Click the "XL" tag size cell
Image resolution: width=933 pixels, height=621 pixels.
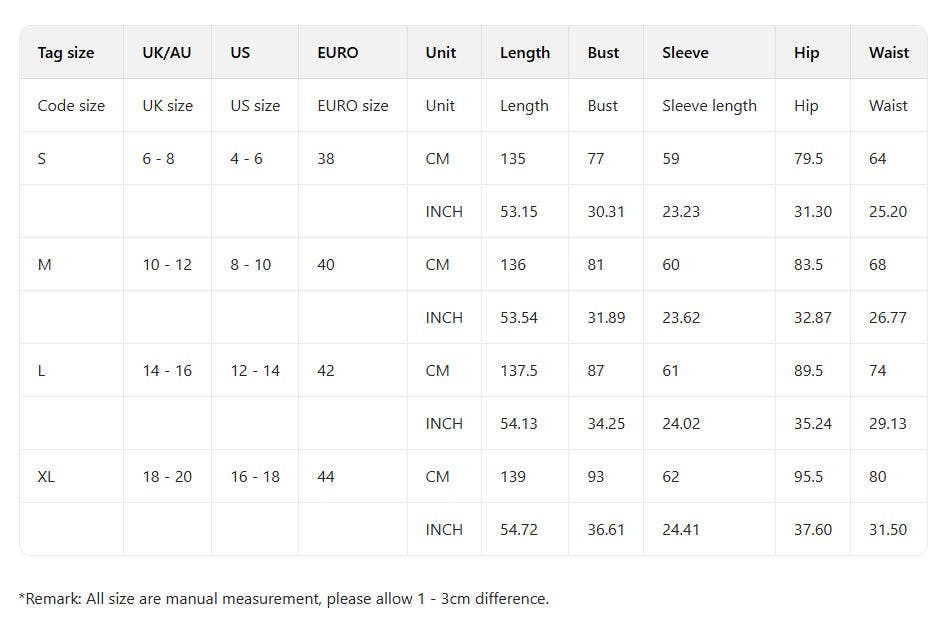click(46, 477)
